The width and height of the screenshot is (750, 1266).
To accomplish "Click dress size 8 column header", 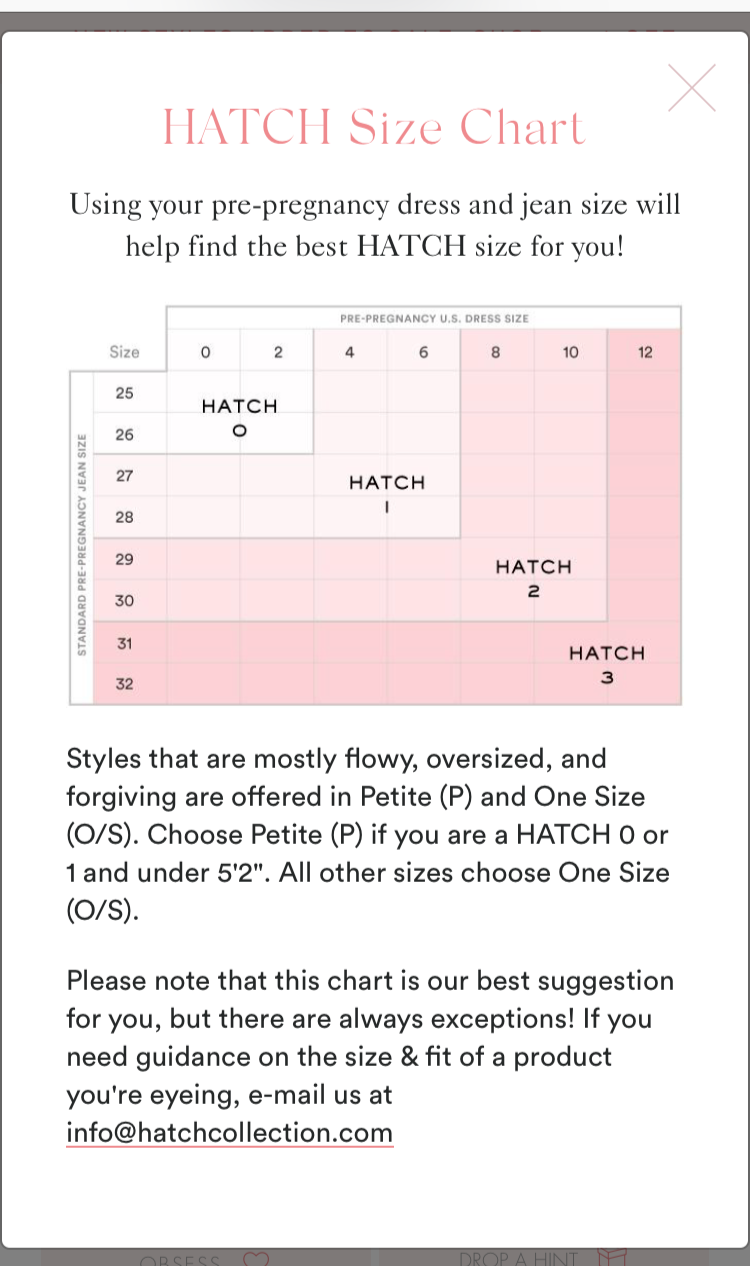I will click(x=496, y=352).
